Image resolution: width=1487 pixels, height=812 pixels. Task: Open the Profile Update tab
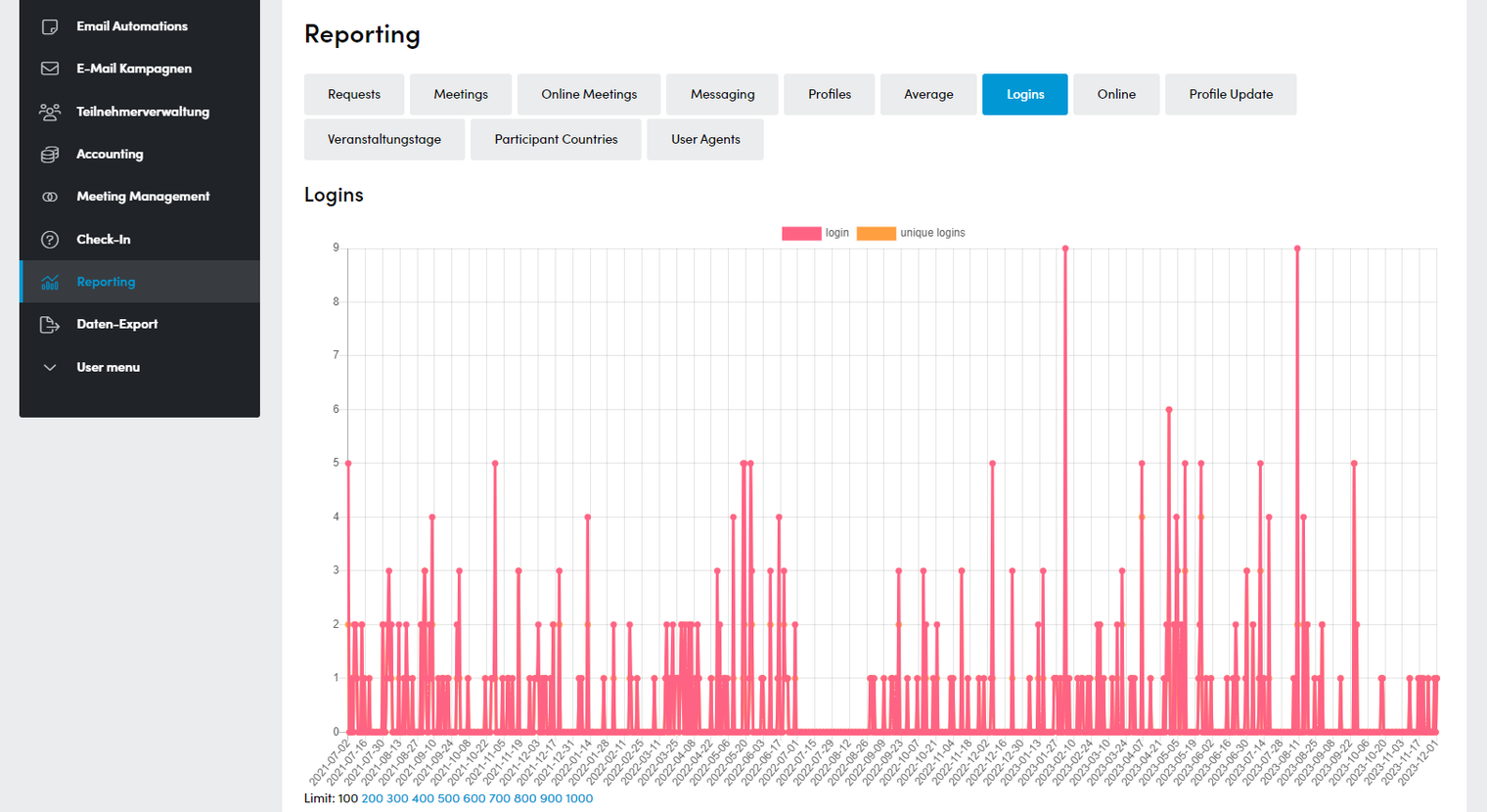click(x=1231, y=94)
